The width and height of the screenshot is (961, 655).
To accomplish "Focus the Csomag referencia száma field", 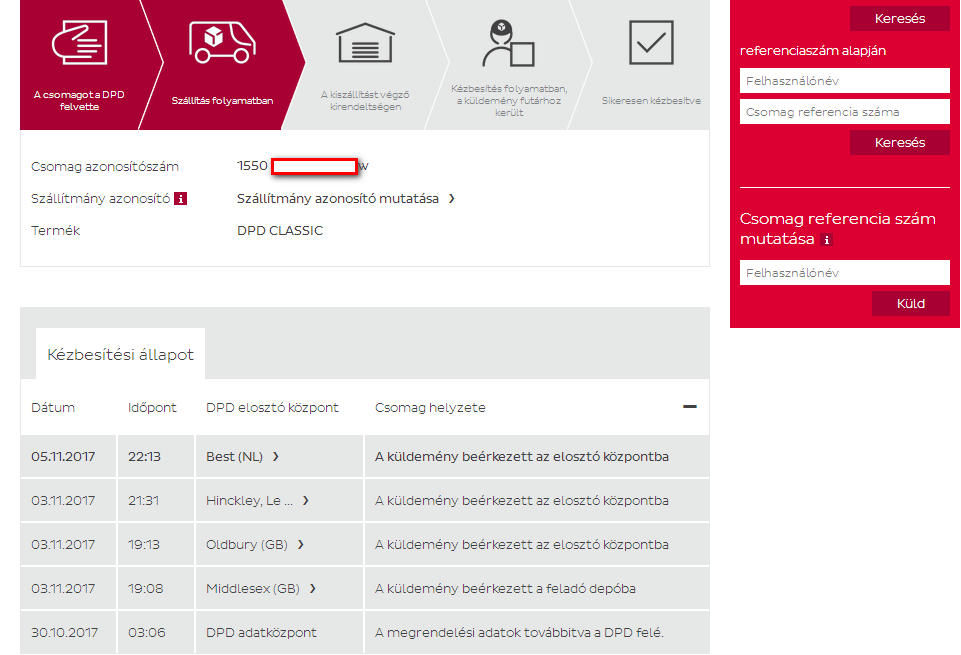I will [845, 112].
